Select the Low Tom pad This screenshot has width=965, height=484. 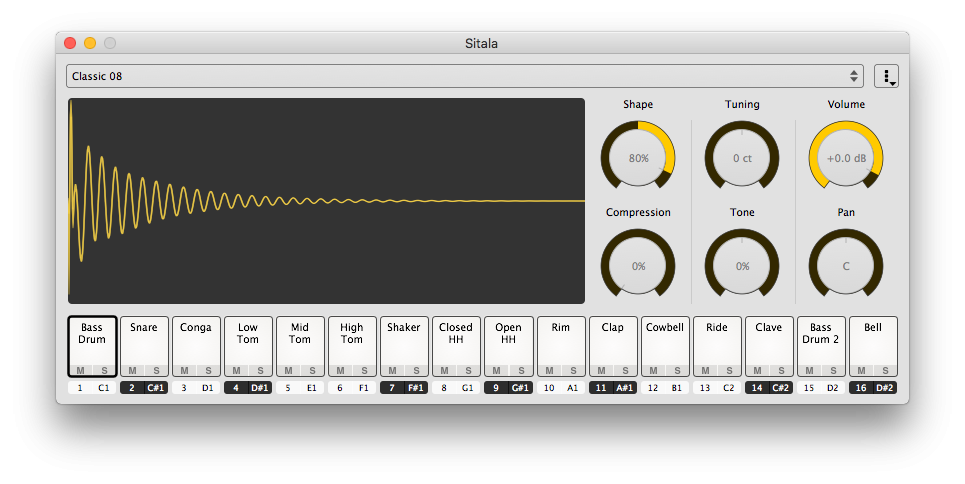pyautogui.click(x=248, y=346)
